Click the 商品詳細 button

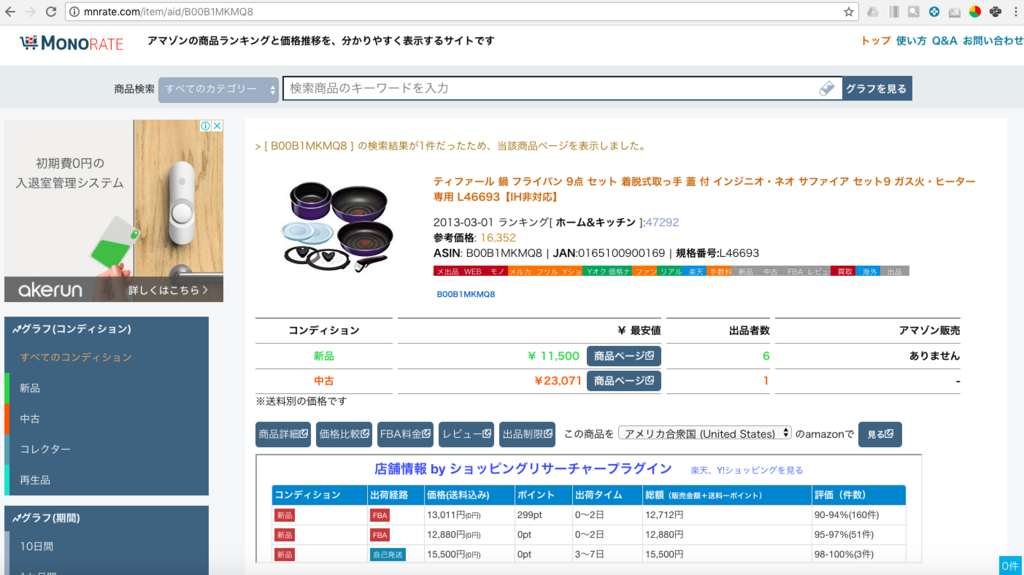coord(283,434)
